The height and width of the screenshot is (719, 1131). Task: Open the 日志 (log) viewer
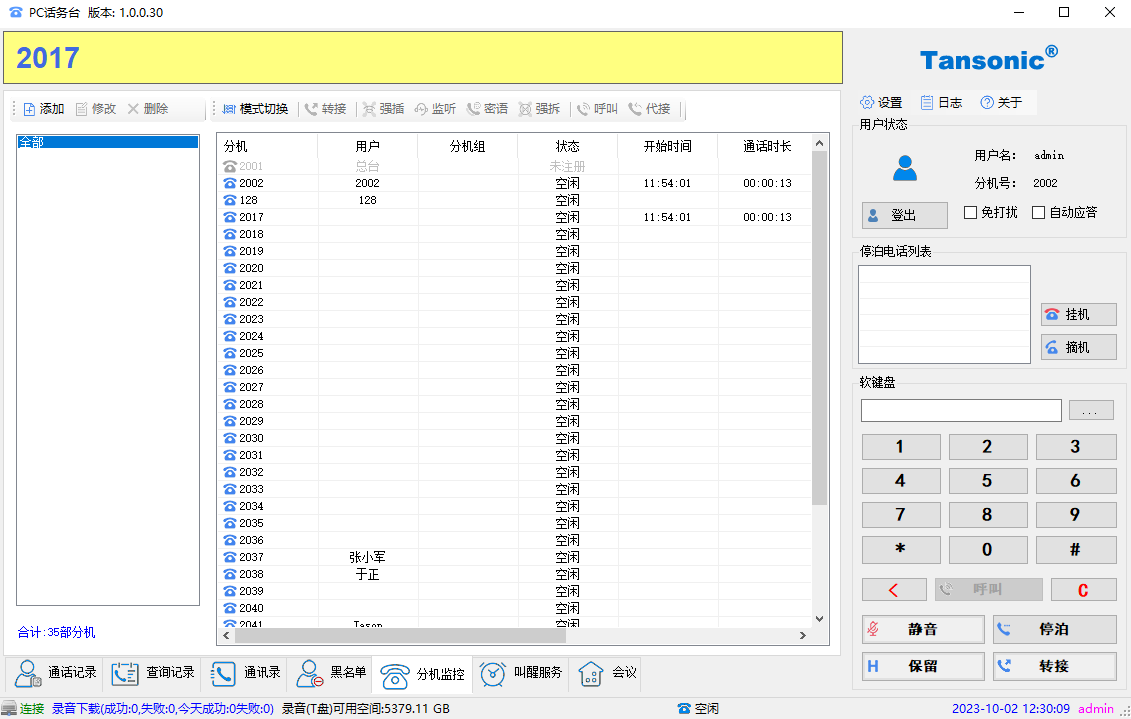tap(941, 102)
